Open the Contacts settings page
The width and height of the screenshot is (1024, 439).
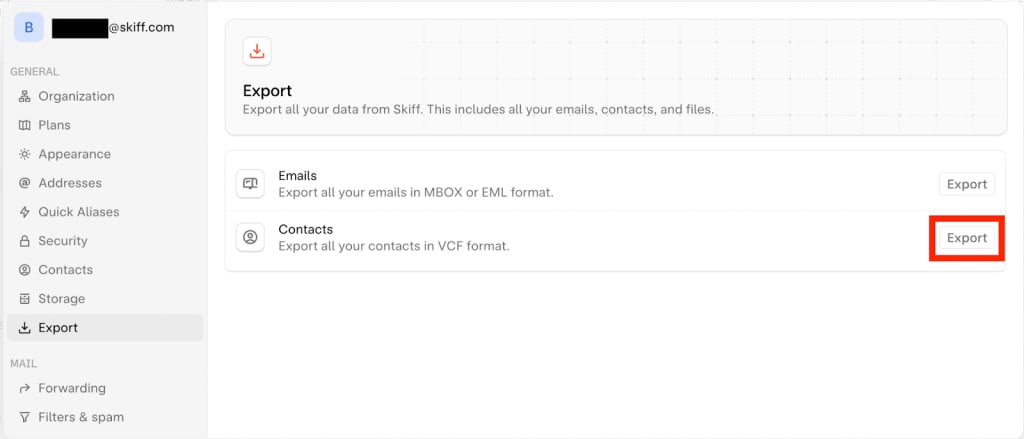click(65, 270)
